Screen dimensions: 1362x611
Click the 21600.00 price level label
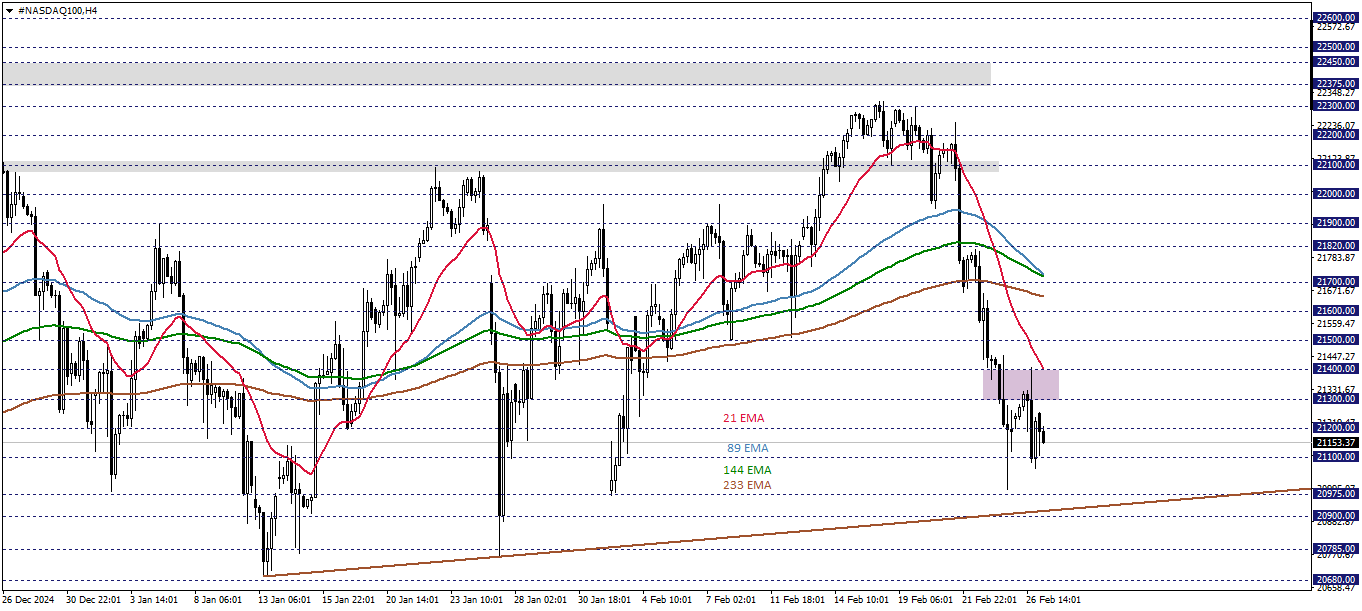tap(1337, 311)
